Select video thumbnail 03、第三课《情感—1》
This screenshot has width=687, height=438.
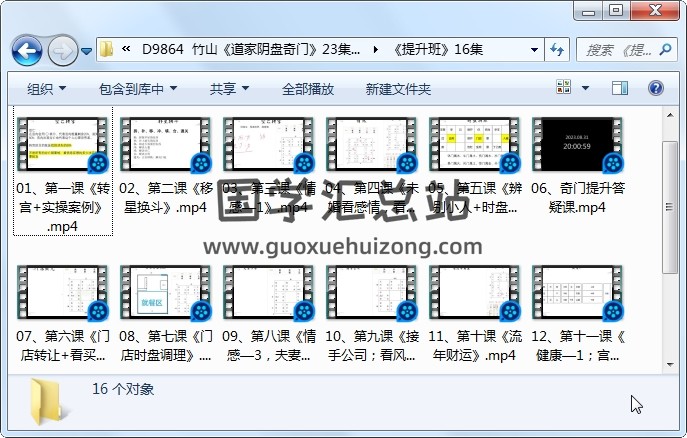coord(268,144)
